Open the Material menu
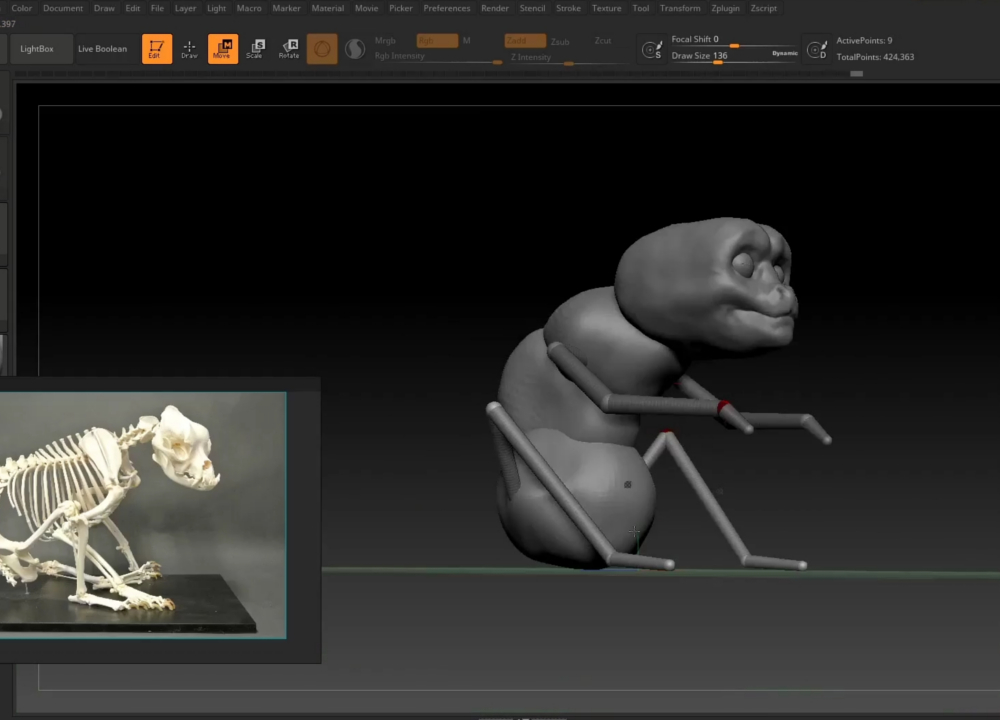The width and height of the screenshot is (1000, 720). pos(327,8)
